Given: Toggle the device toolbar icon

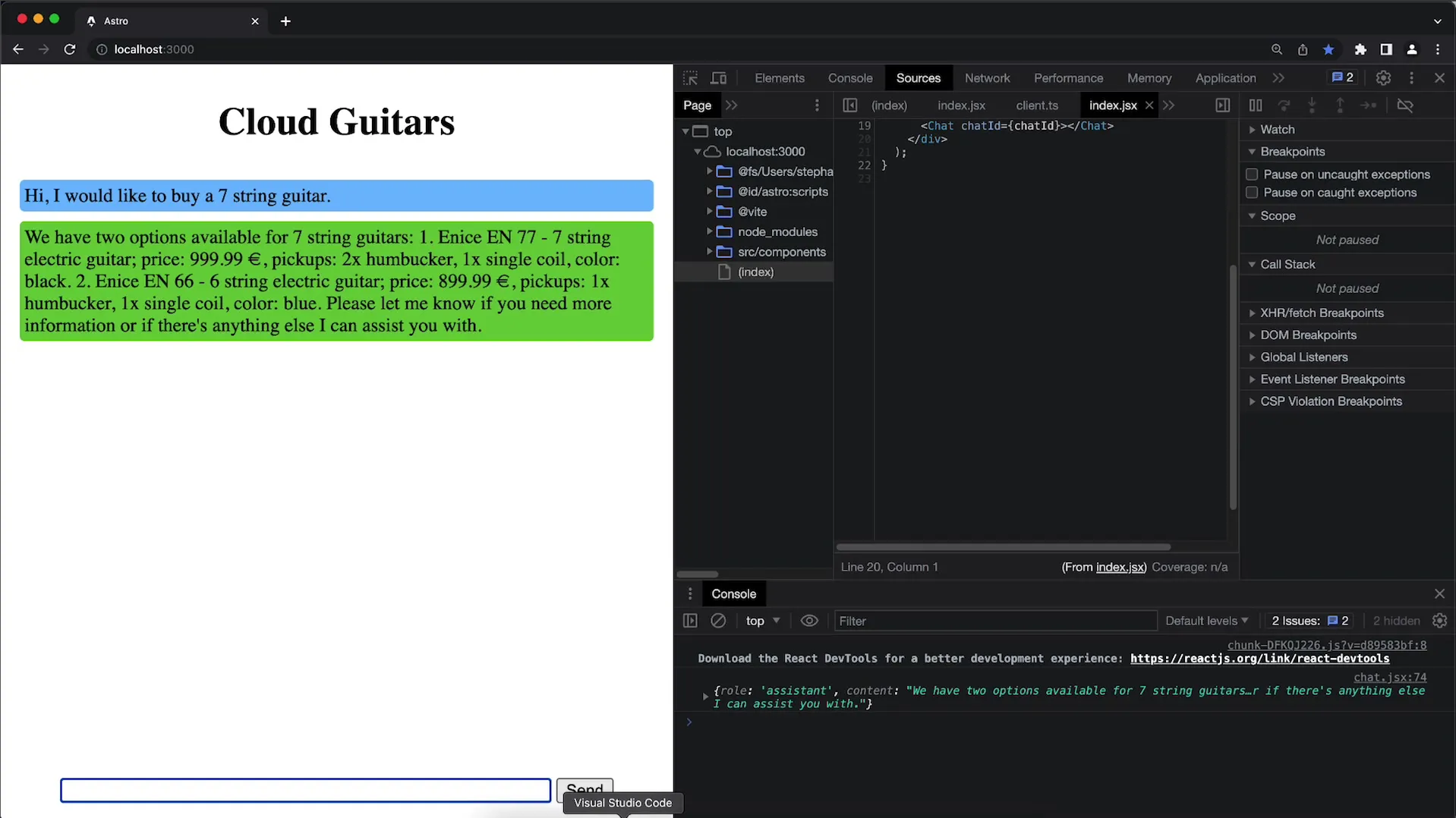Looking at the screenshot, I should [x=718, y=78].
